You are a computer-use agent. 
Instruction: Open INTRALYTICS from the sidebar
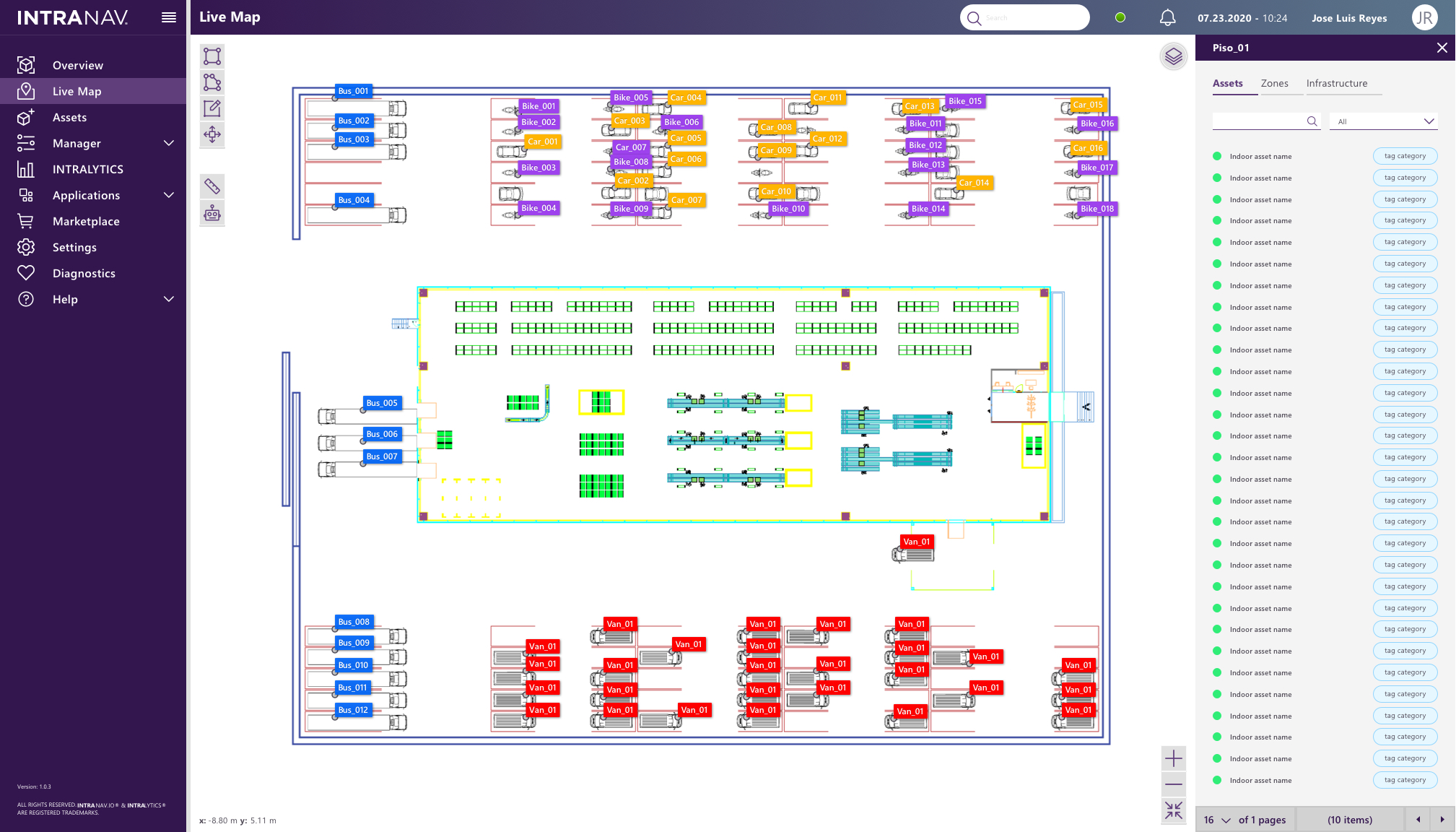tap(87, 169)
